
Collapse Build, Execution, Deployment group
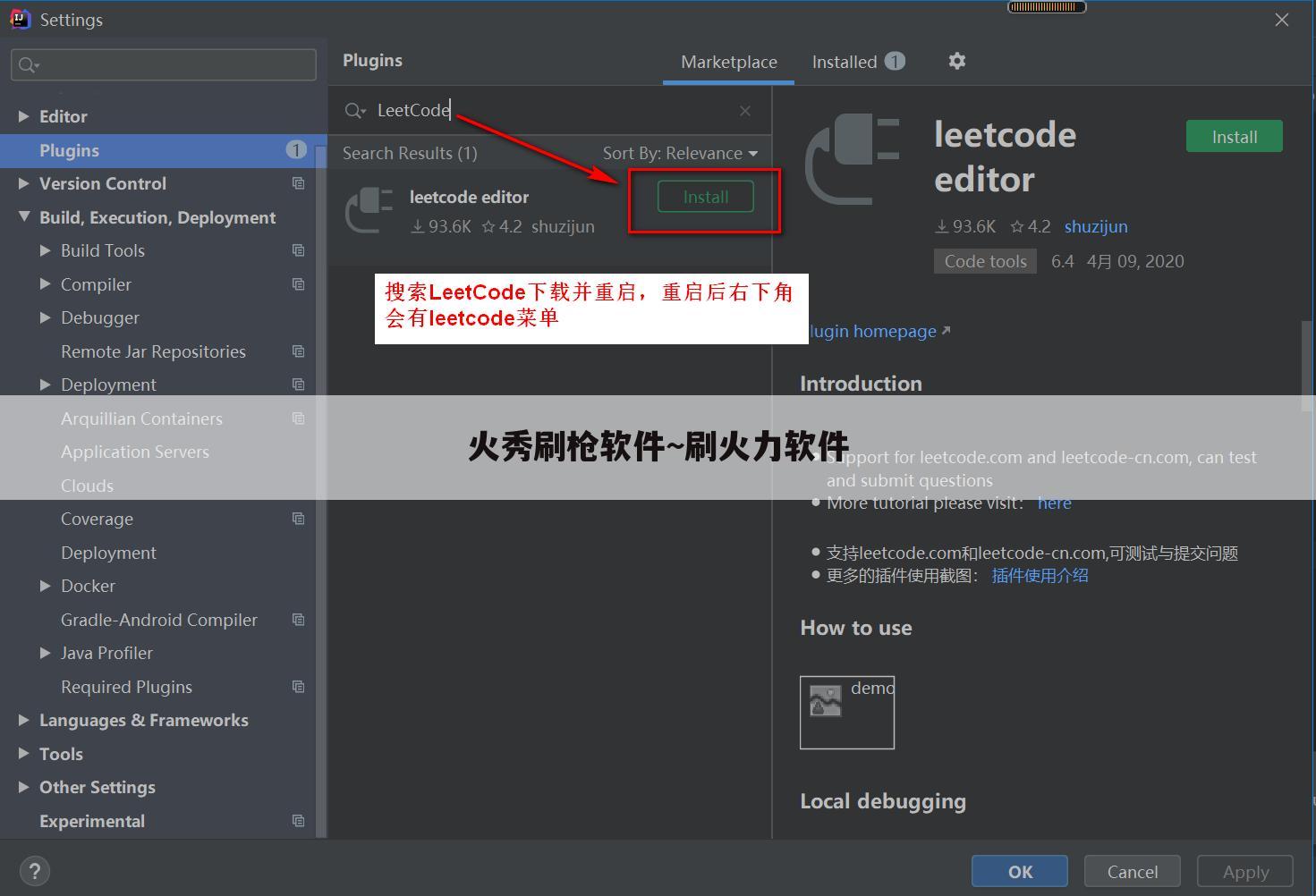(23, 217)
